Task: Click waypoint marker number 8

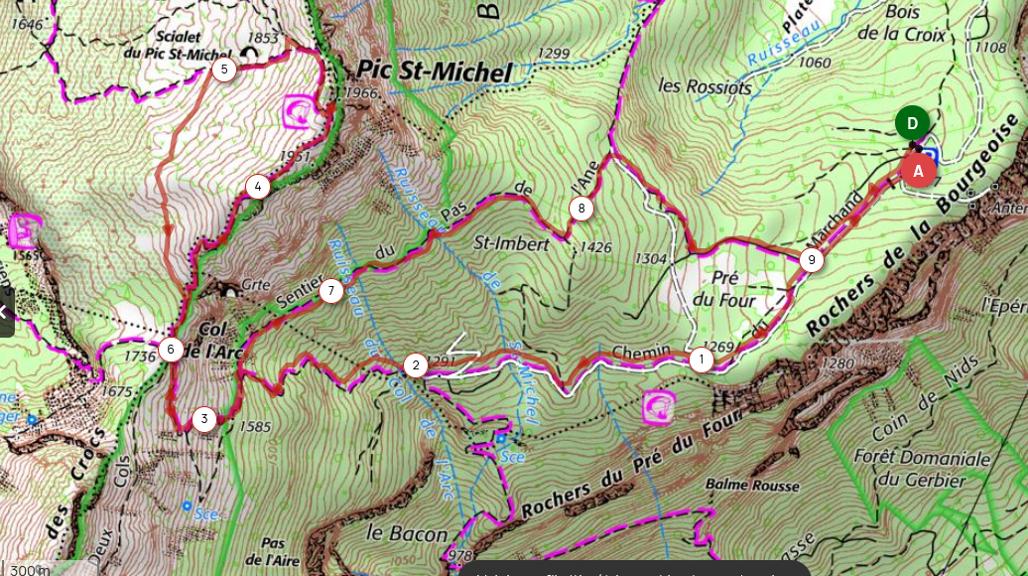Action: pos(581,208)
